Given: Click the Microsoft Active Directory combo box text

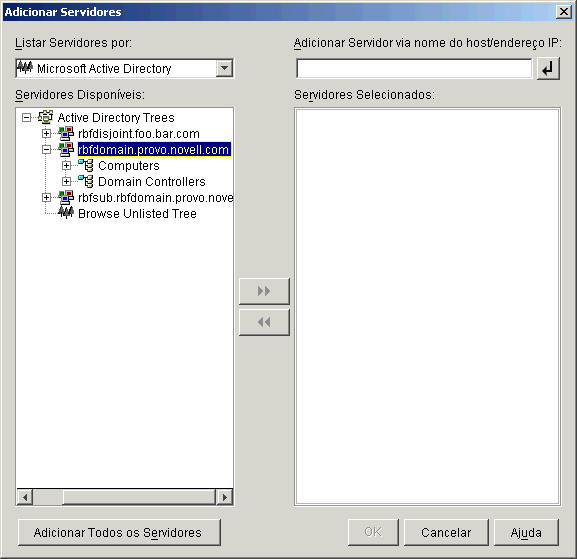Looking at the screenshot, I should (x=105, y=68).
